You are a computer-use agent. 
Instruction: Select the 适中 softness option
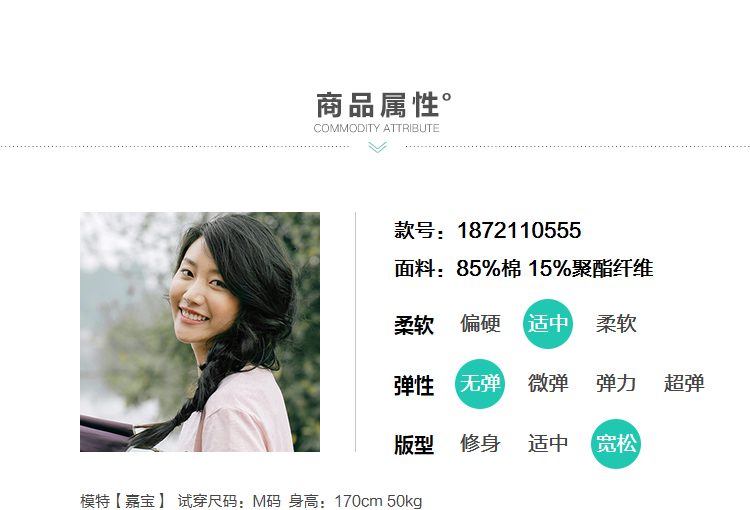pyautogui.click(x=548, y=324)
